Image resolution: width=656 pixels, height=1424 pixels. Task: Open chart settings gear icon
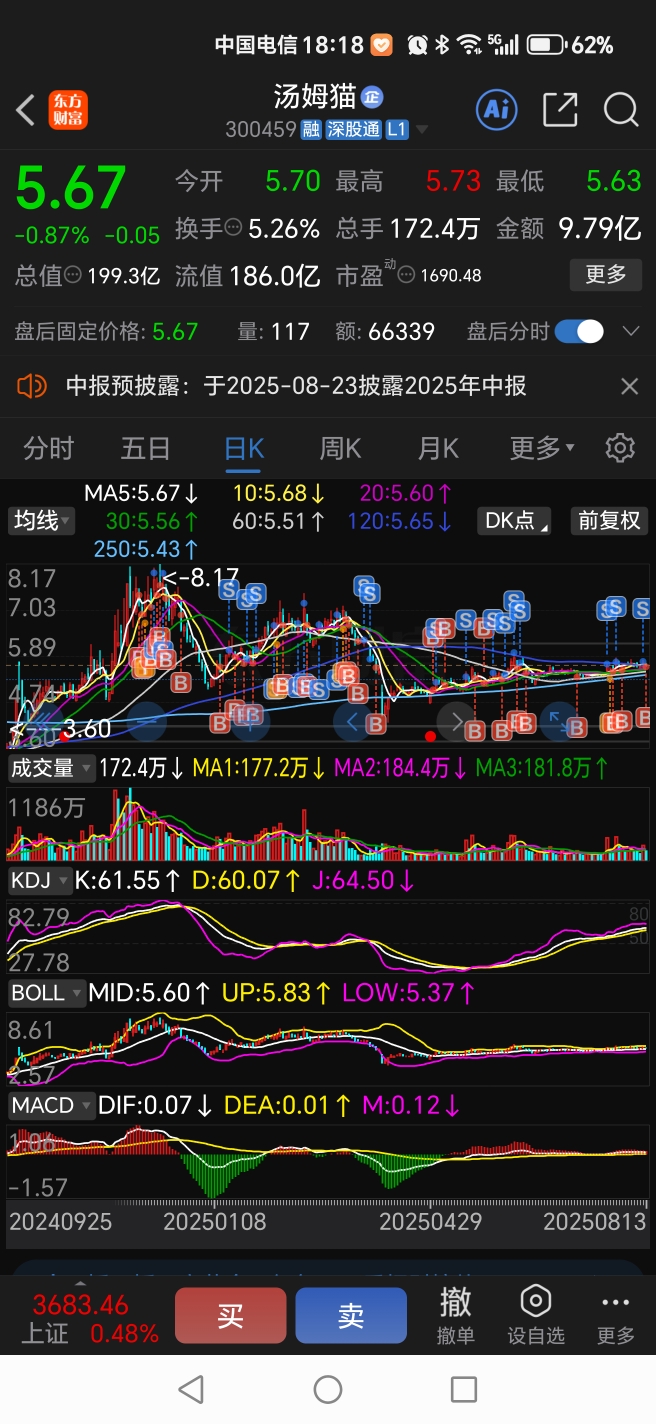[620, 448]
